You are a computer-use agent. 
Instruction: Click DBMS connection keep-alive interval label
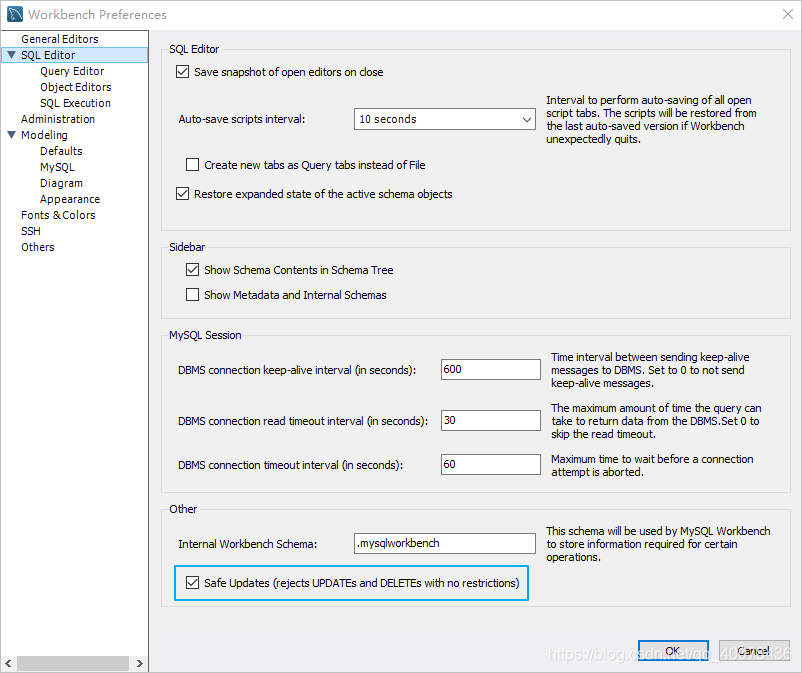(297, 370)
